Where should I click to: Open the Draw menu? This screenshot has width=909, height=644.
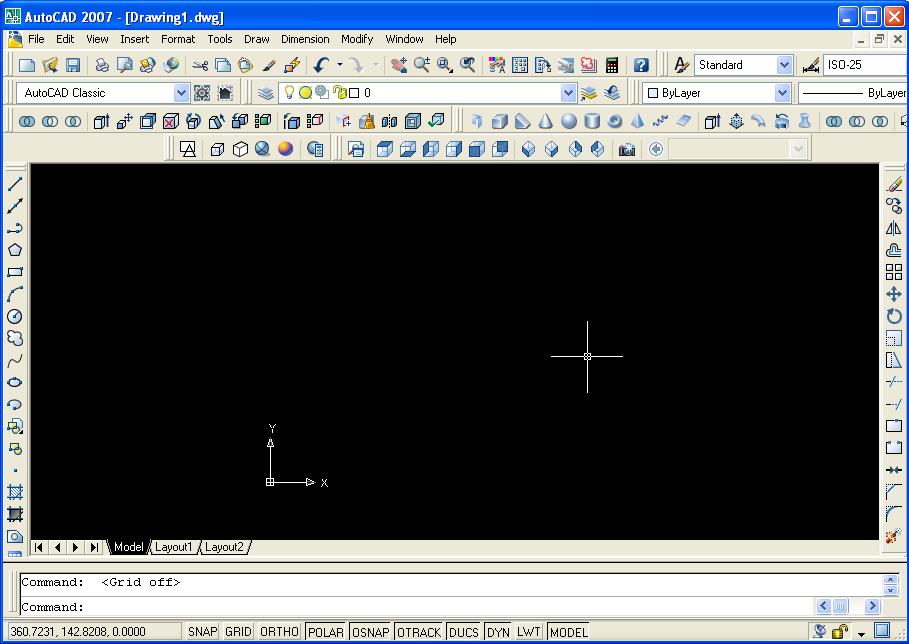pos(256,39)
